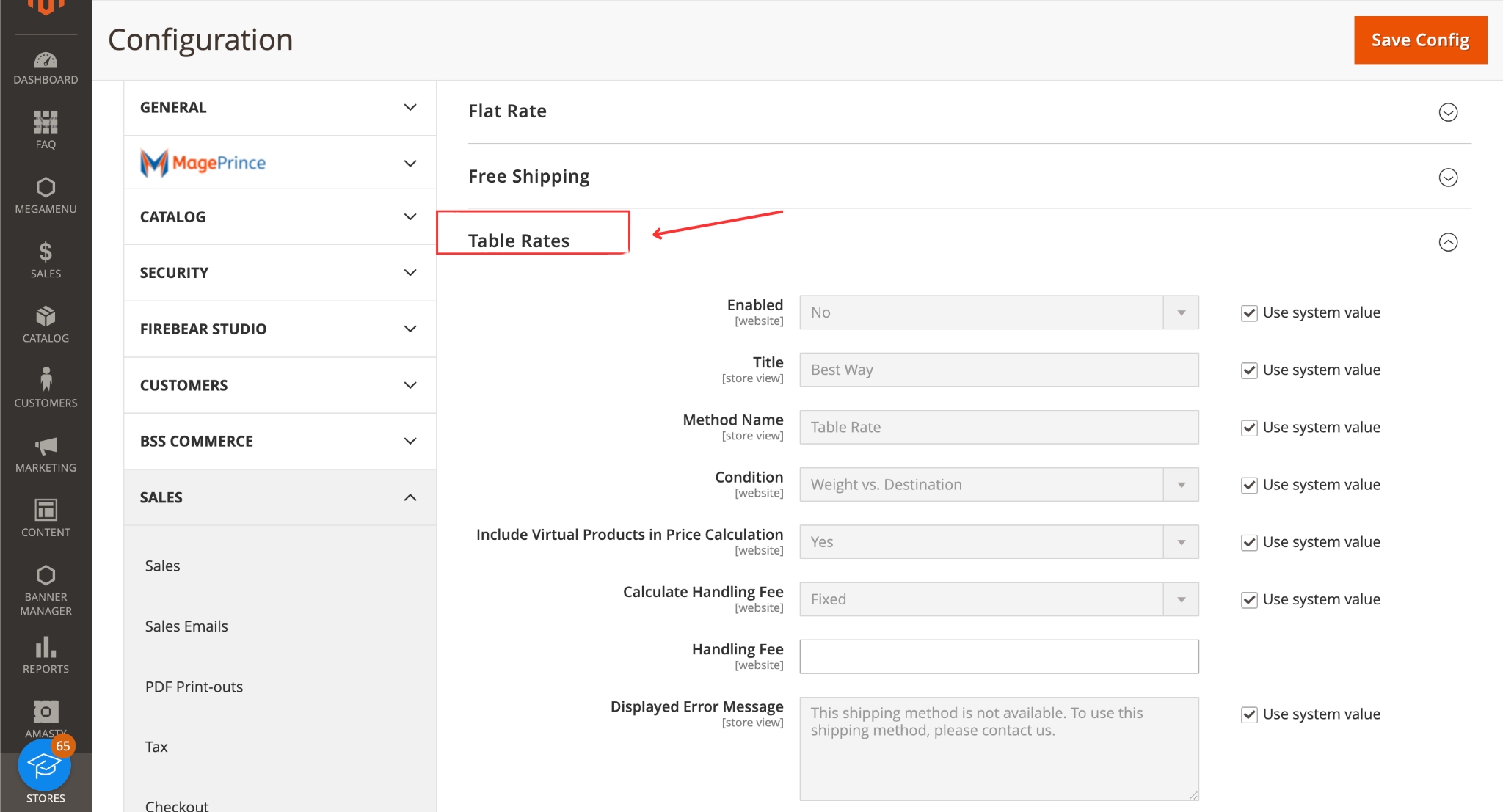Open the Sales Emails settings tab
The height and width of the screenshot is (812, 1503).
point(186,626)
